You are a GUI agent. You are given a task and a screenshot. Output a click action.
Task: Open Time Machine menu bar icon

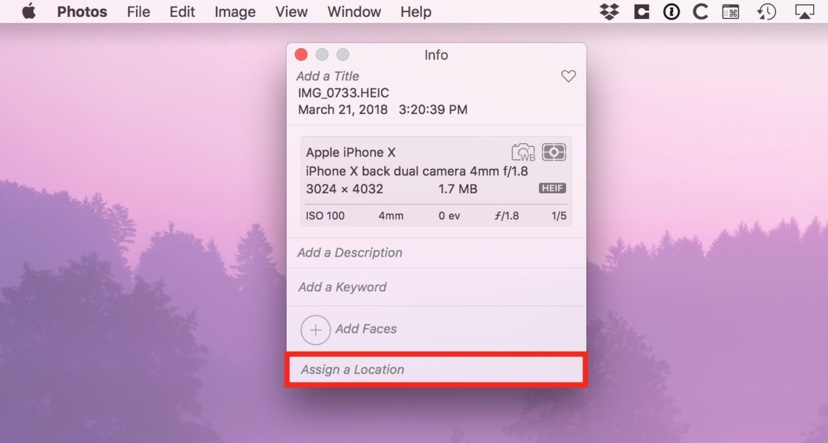[766, 12]
